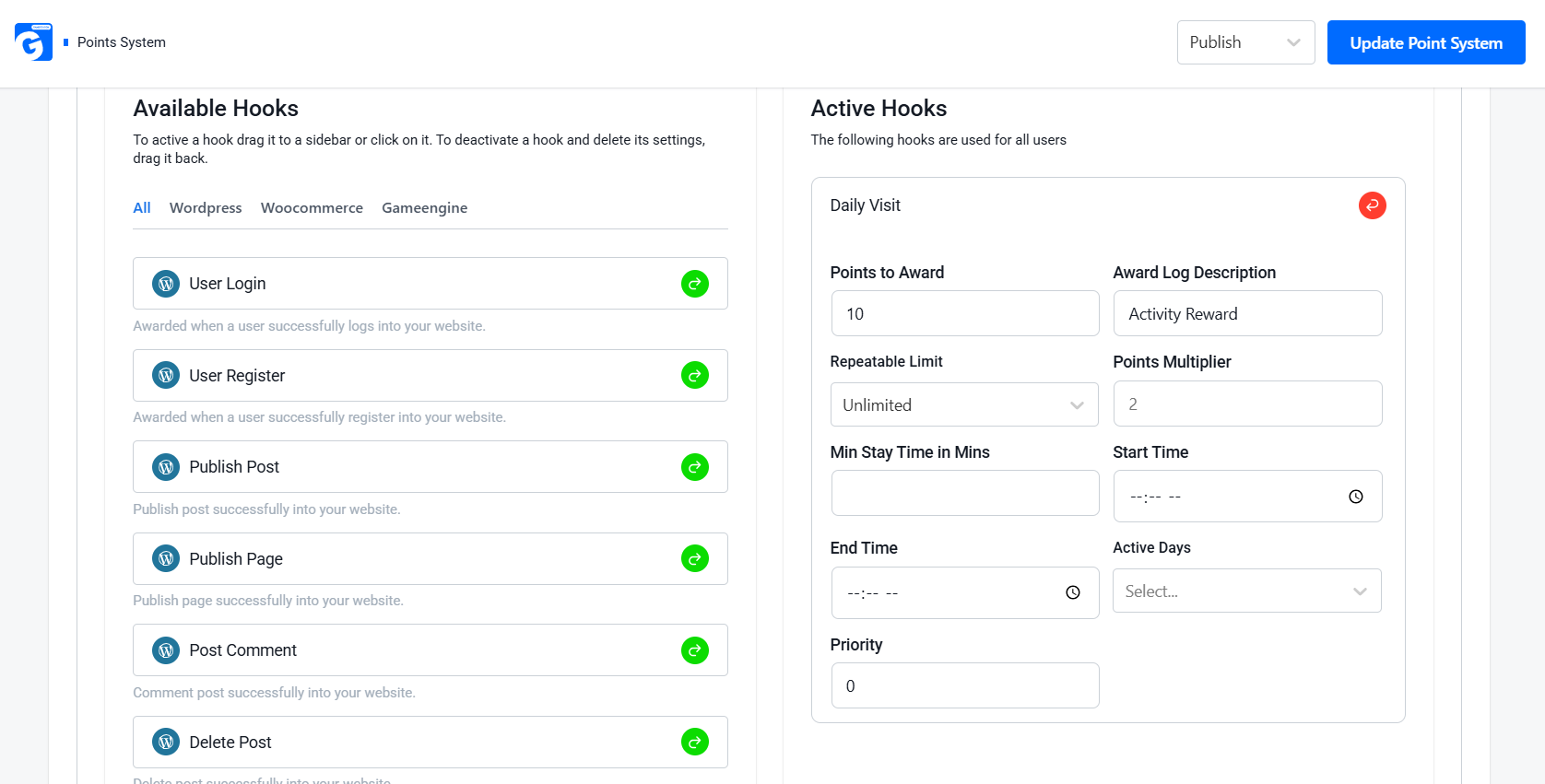1545x784 pixels.
Task: Activate the User Register hook green arrow
Action: point(695,375)
